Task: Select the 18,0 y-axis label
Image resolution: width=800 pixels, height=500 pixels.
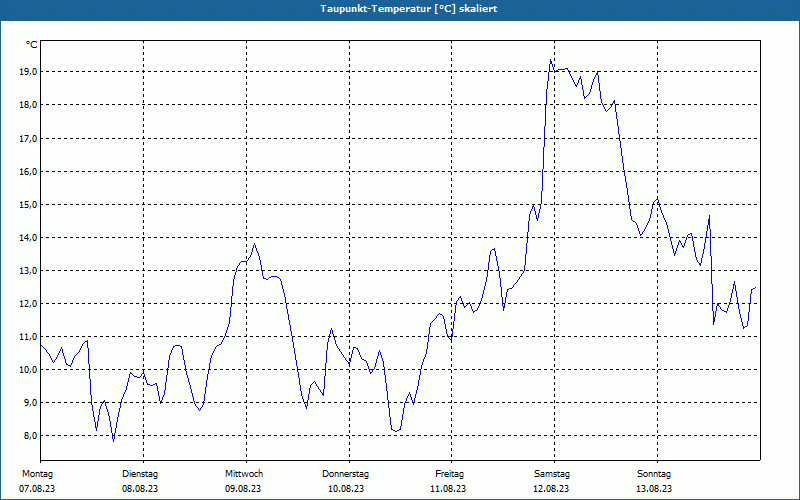Action: [29, 105]
